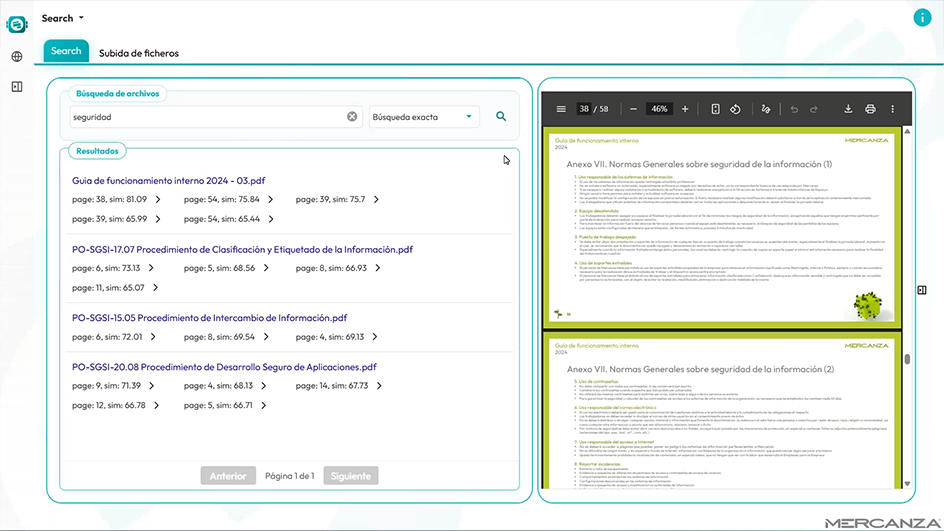Toggle the PDF viewer sidebar menu
The image size is (944, 531).
561,109
